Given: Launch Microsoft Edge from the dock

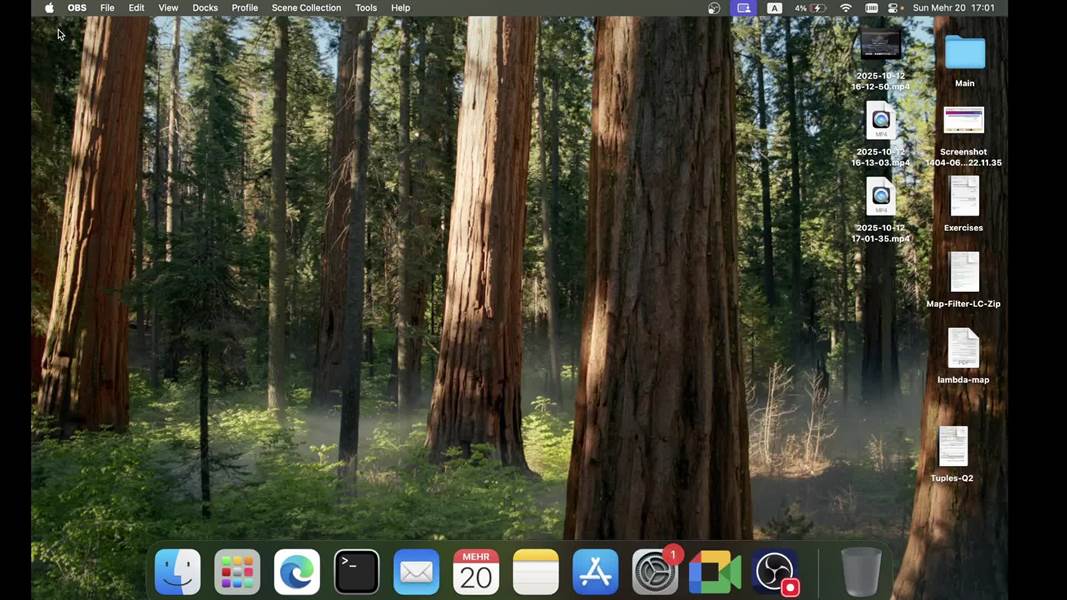Looking at the screenshot, I should tap(297, 573).
